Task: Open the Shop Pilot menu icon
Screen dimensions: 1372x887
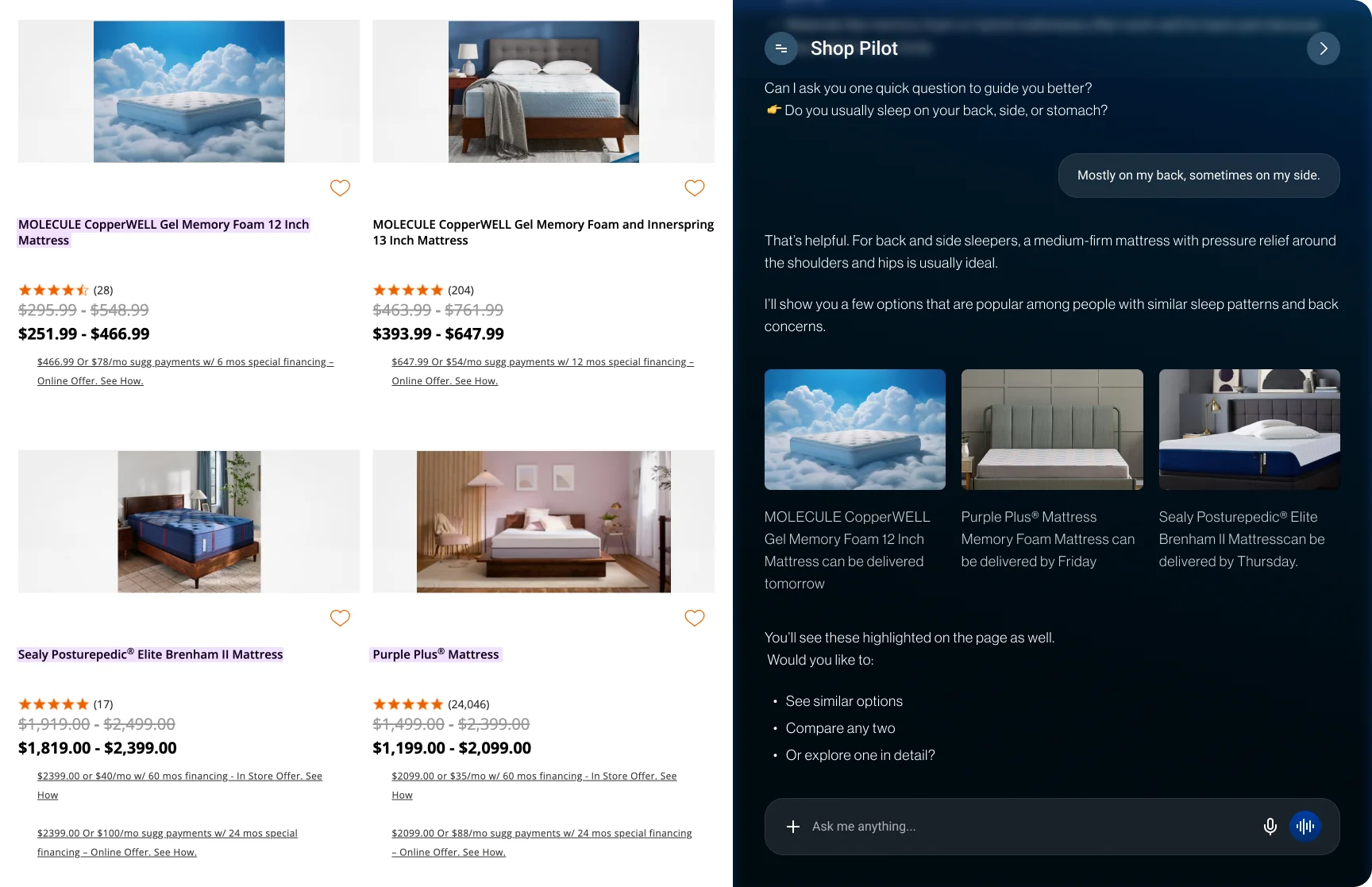Action: [781, 48]
